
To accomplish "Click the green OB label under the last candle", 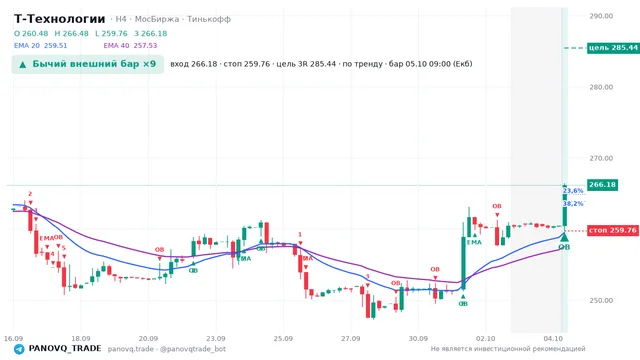I will [564, 247].
